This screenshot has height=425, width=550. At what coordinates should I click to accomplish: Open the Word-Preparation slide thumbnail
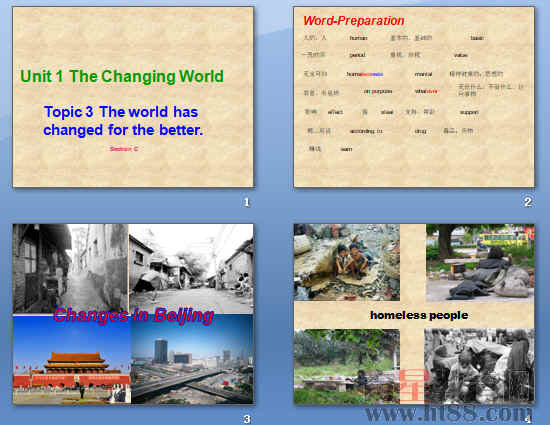(x=414, y=97)
